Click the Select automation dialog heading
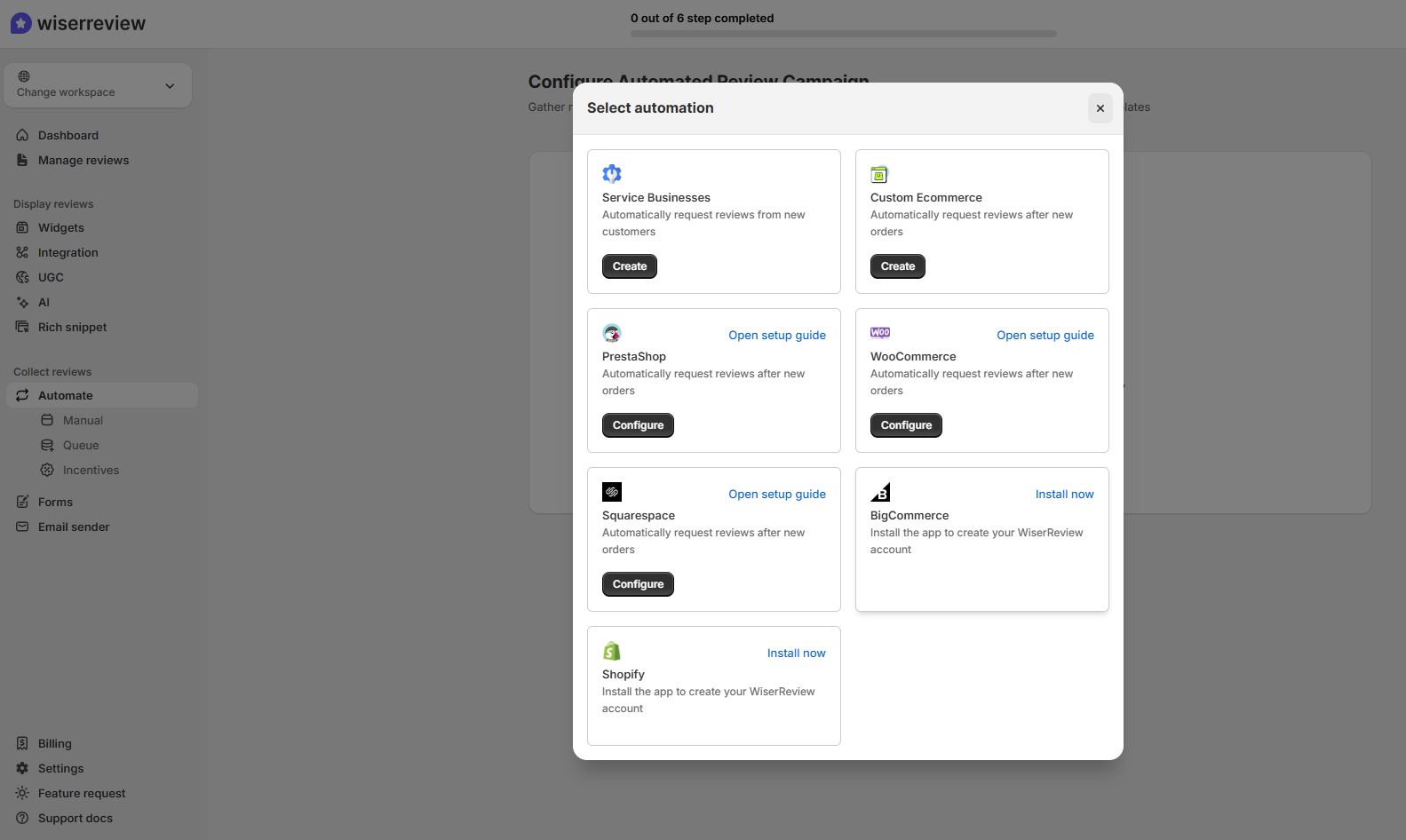Image resolution: width=1406 pixels, height=840 pixels. (x=650, y=108)
